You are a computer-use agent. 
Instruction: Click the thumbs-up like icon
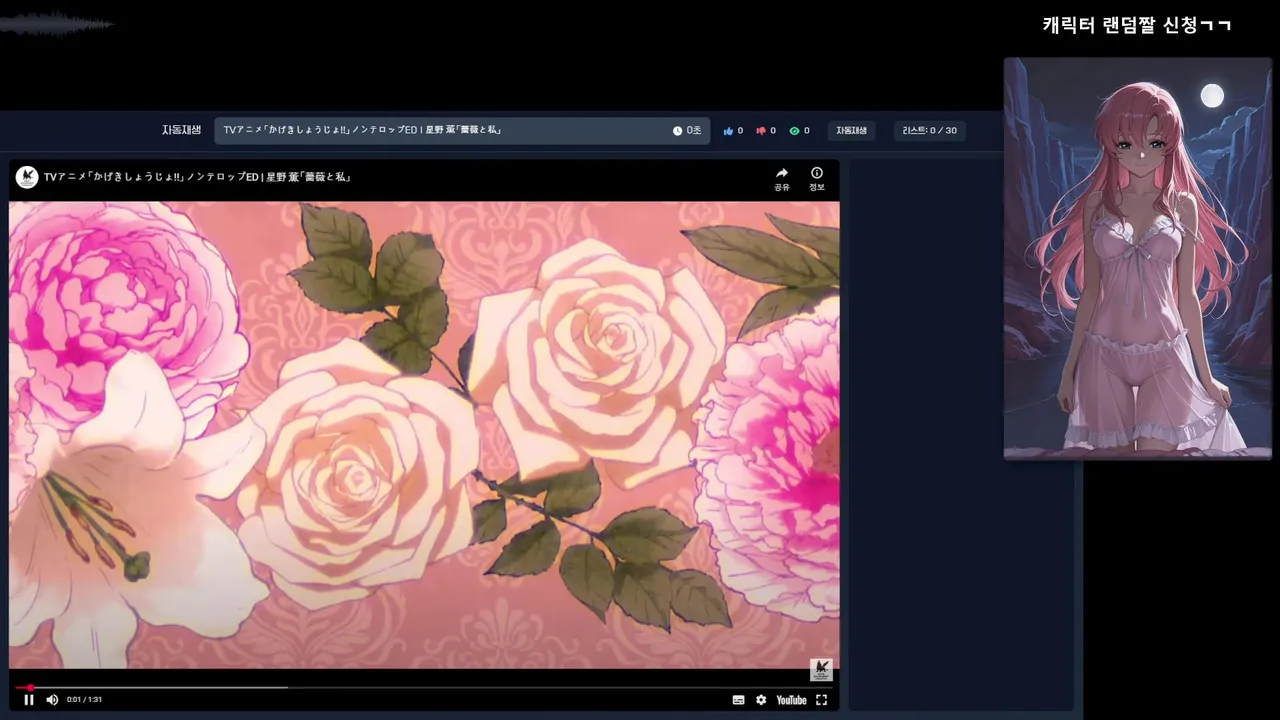(728, 131)
